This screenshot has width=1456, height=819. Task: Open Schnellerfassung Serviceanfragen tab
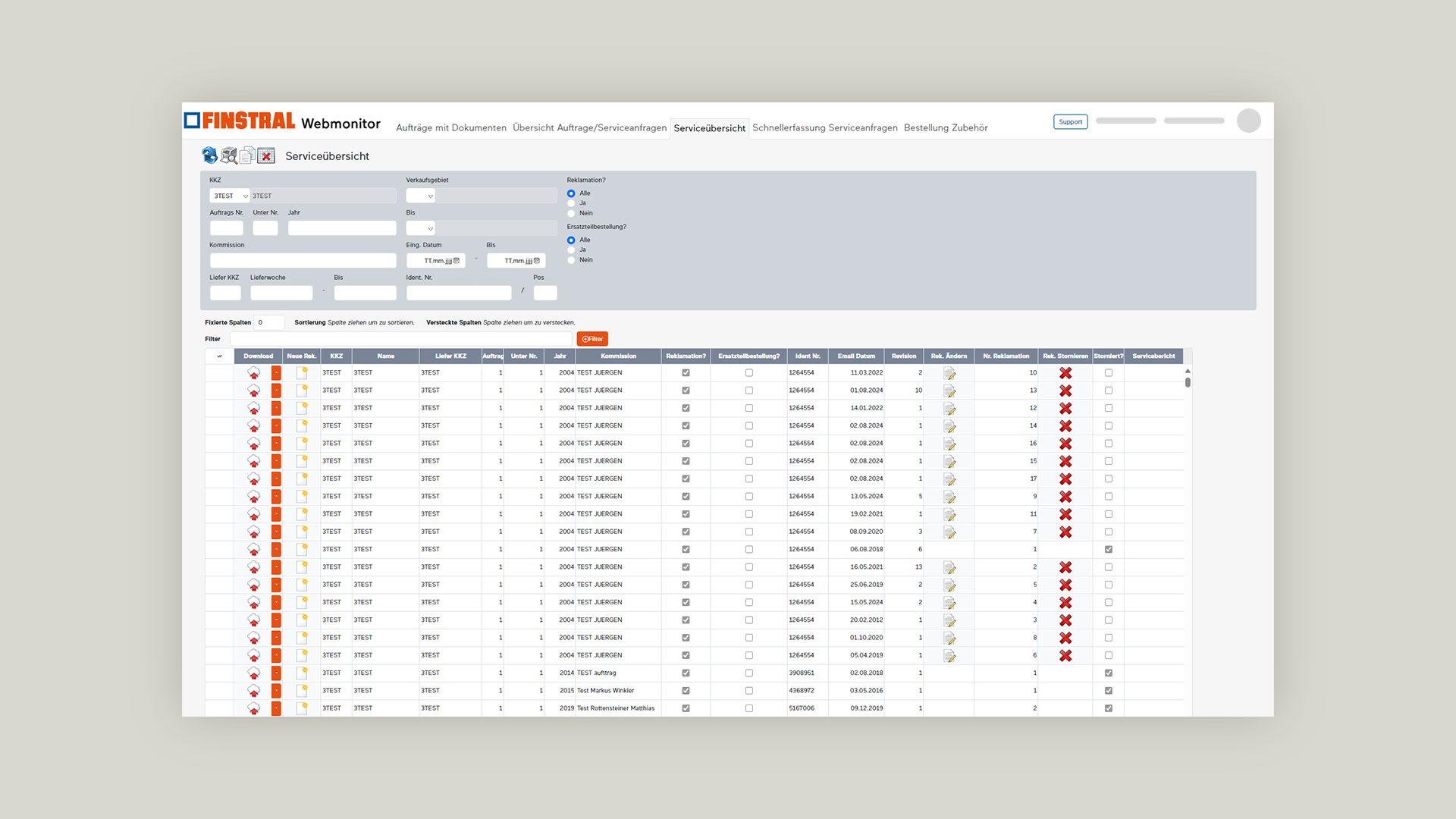[824, 128]
